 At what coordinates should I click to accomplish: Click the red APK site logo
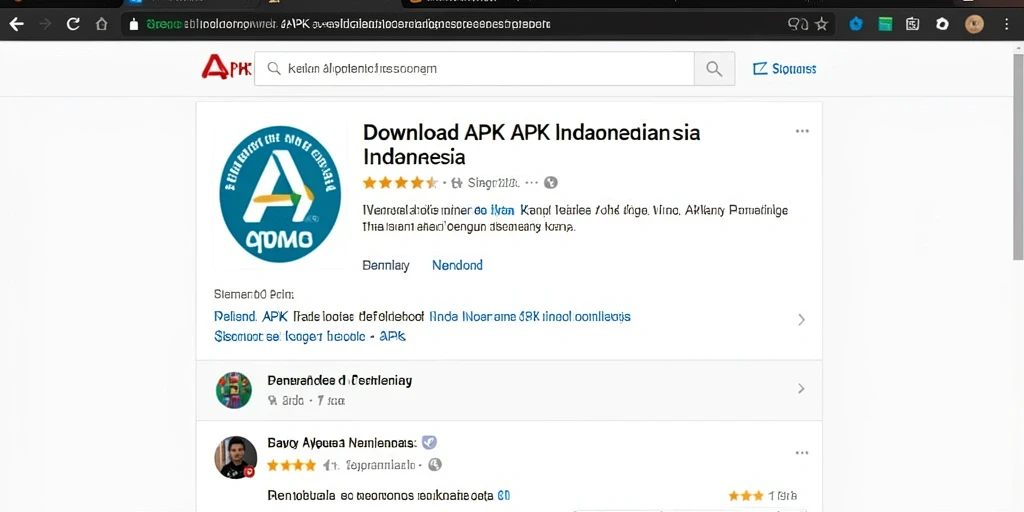[x=226, y=68]
